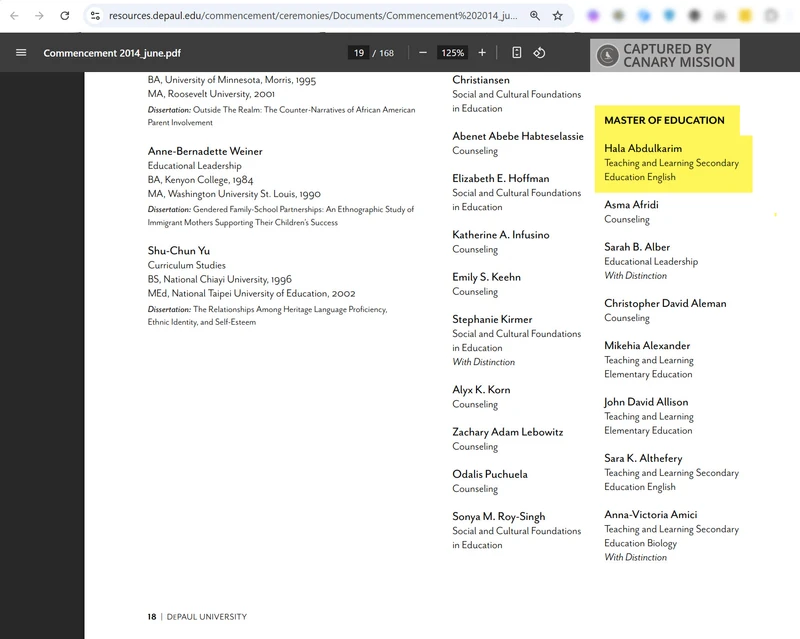This screenshot has width=800, height=639.
Task: Select the name Abenet Abebe Habteselassie
Action: (518, 136)
